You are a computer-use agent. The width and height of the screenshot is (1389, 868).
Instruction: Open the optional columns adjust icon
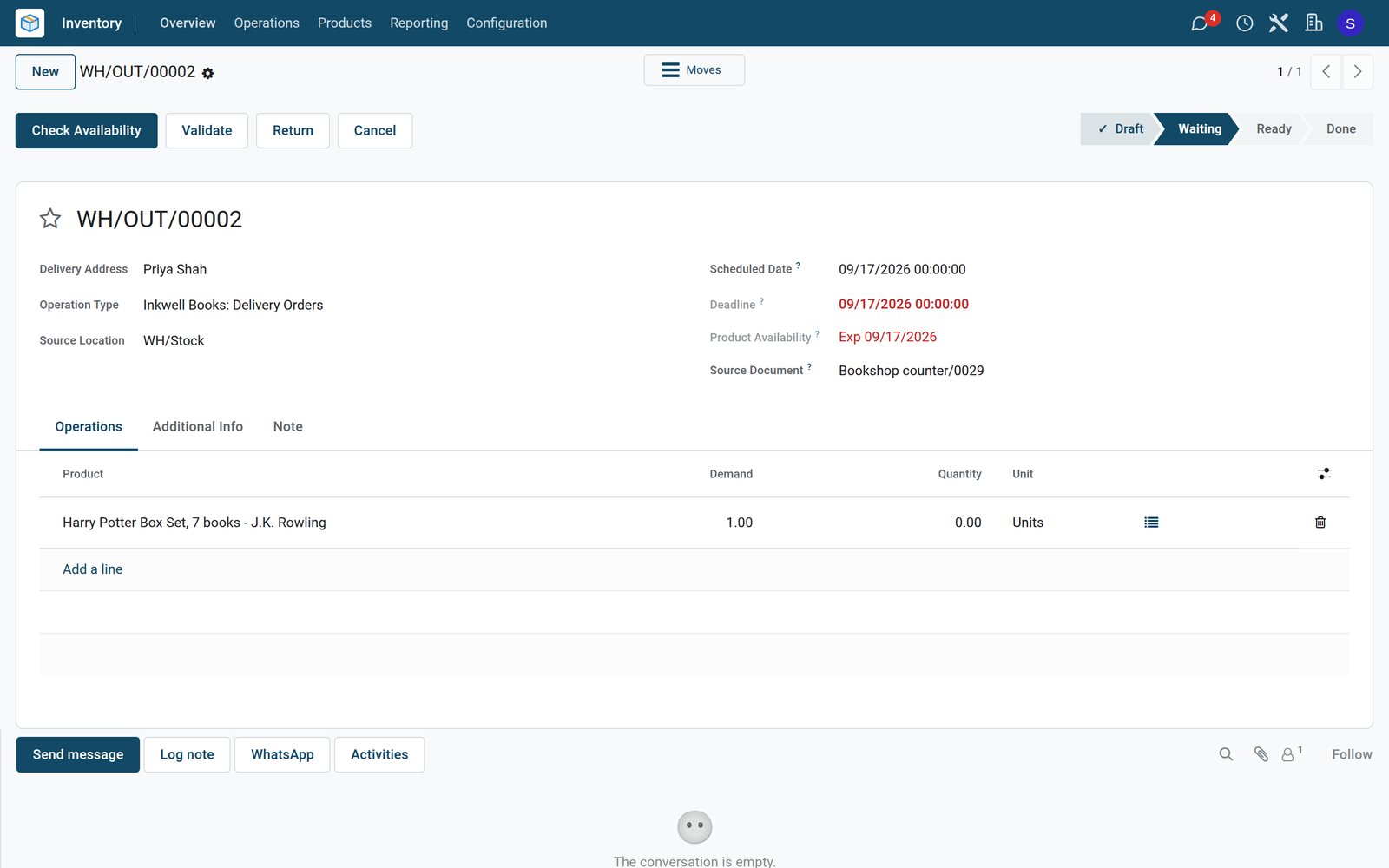coord(1324,474)
